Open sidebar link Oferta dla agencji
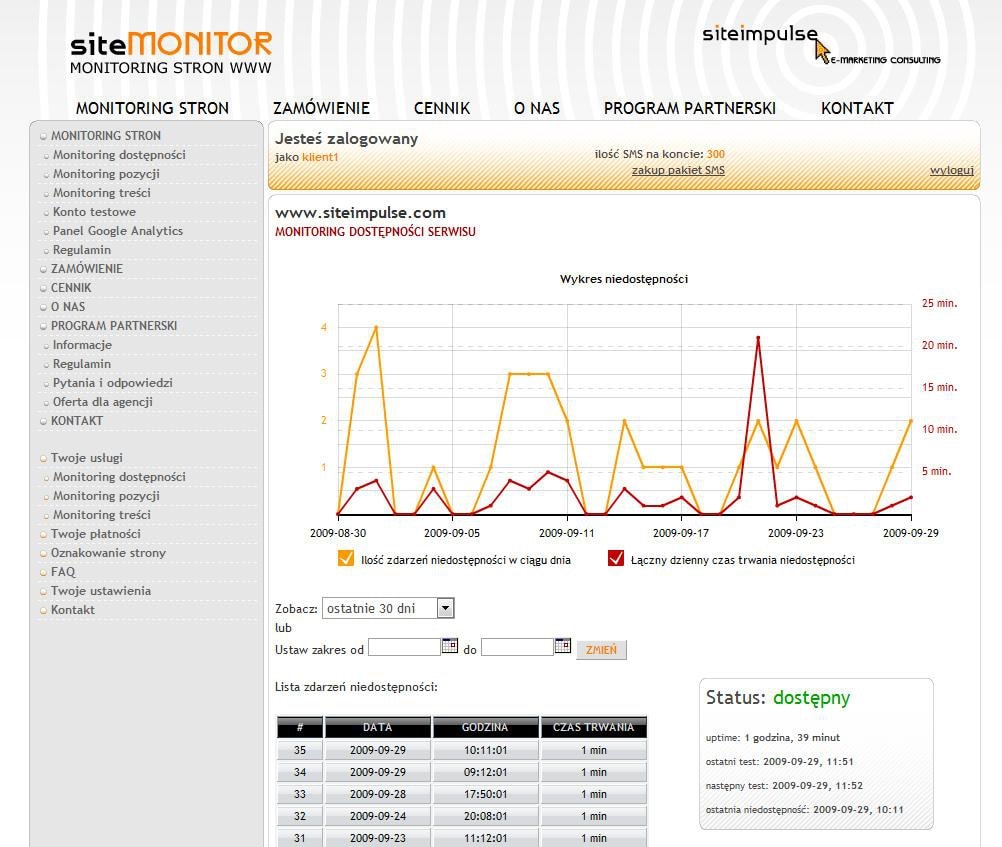This screenshot has height=847, width=1002. (103, 402)
